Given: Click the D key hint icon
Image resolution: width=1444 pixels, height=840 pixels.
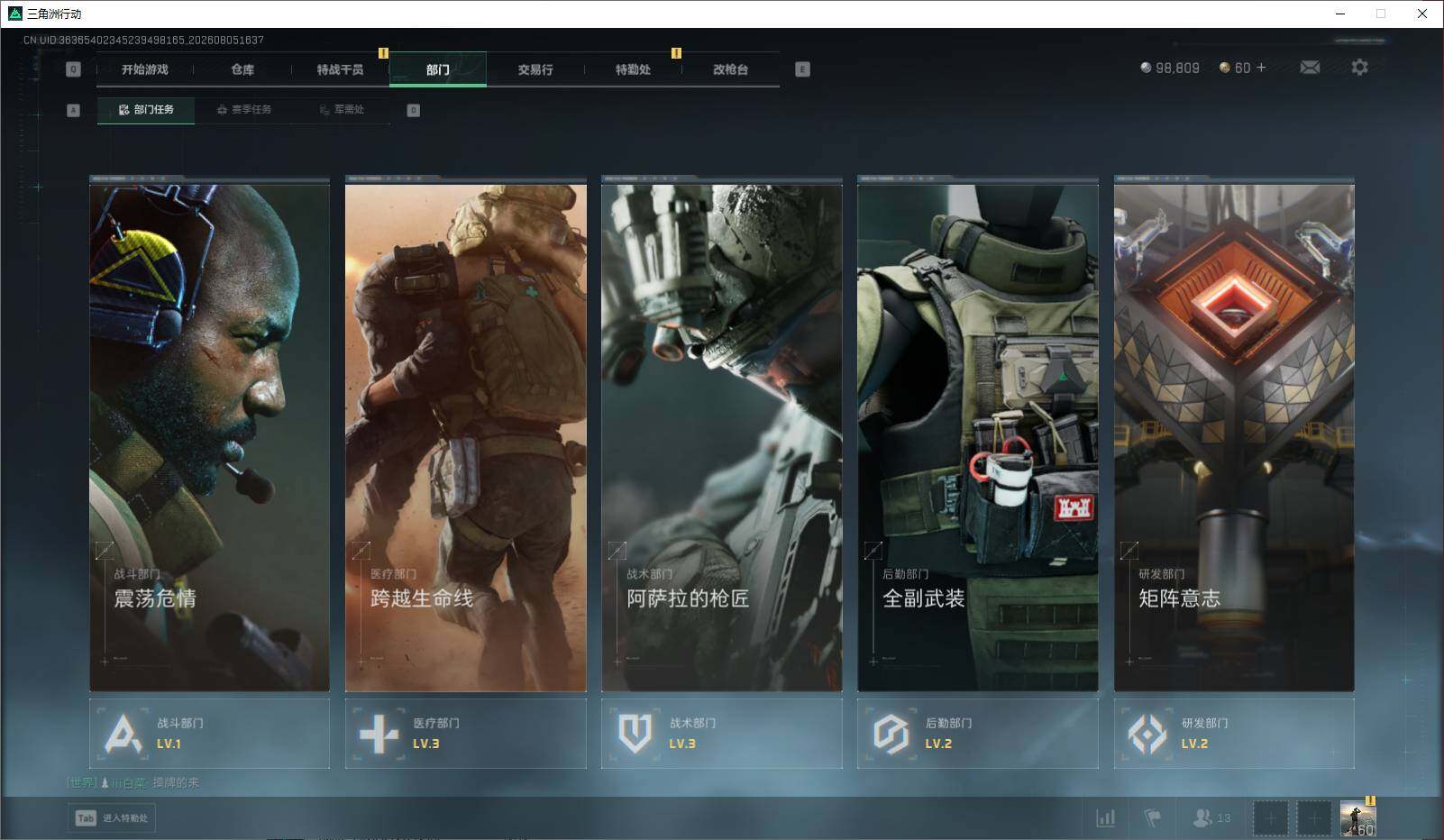Looking at the screenshot, I should 413,110.
